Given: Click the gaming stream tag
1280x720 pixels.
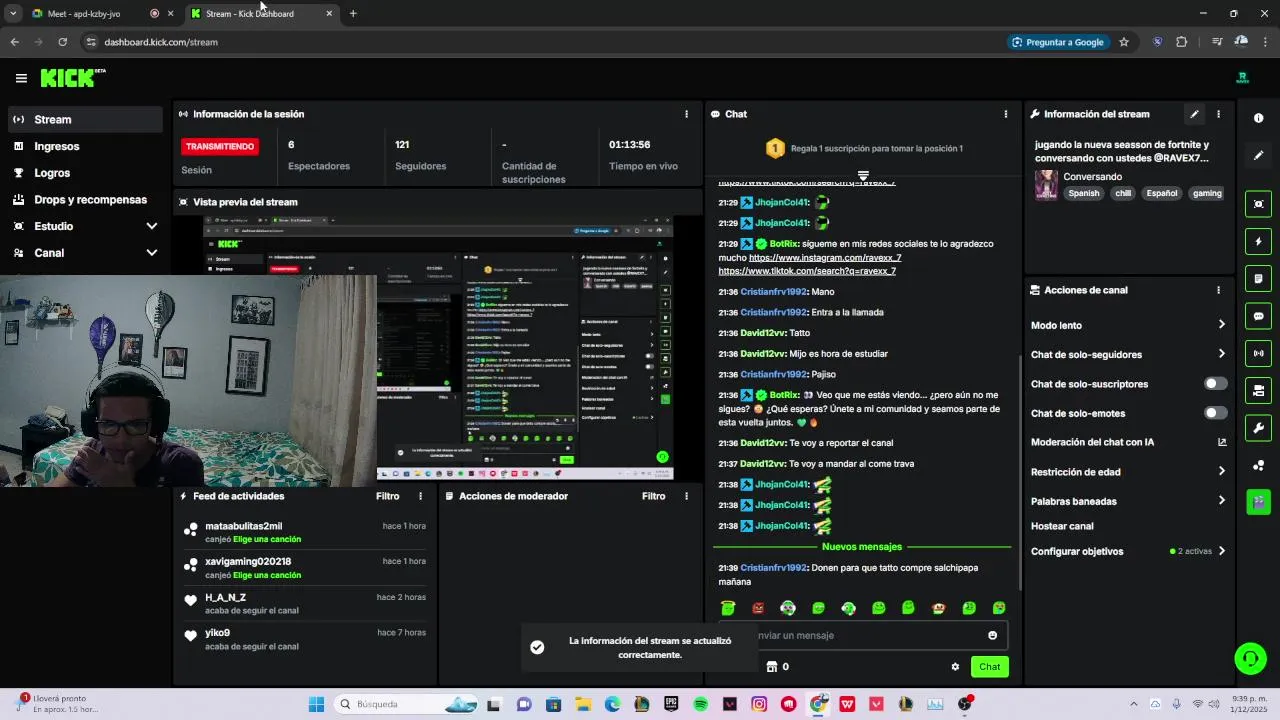Looking at the screenshot, I should point(1207,193).
